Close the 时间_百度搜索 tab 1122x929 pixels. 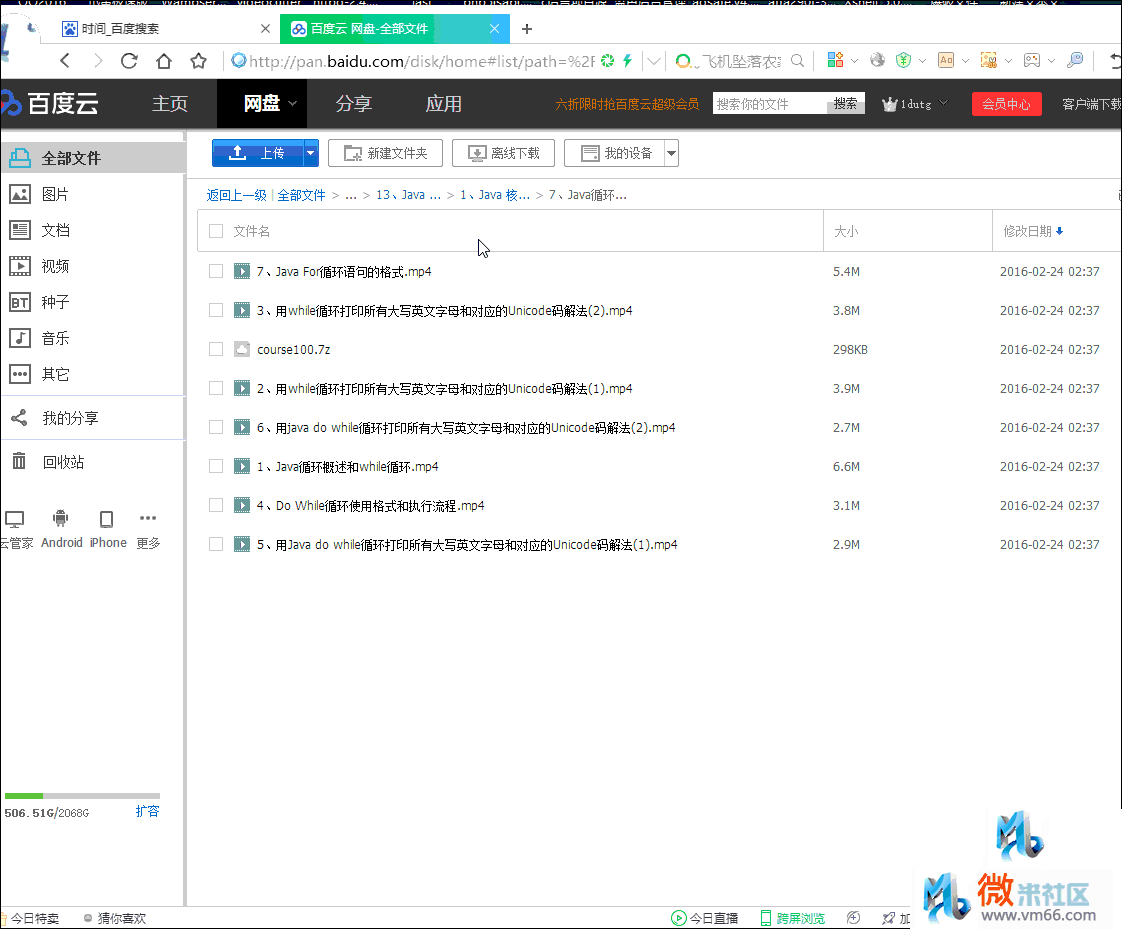pyautogui.click(x=265, y=29)
